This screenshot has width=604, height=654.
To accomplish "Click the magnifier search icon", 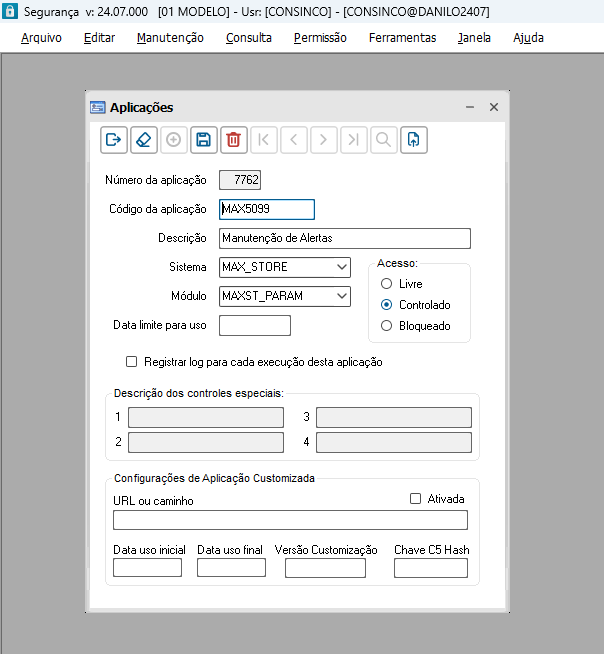I will coord(384,140).
